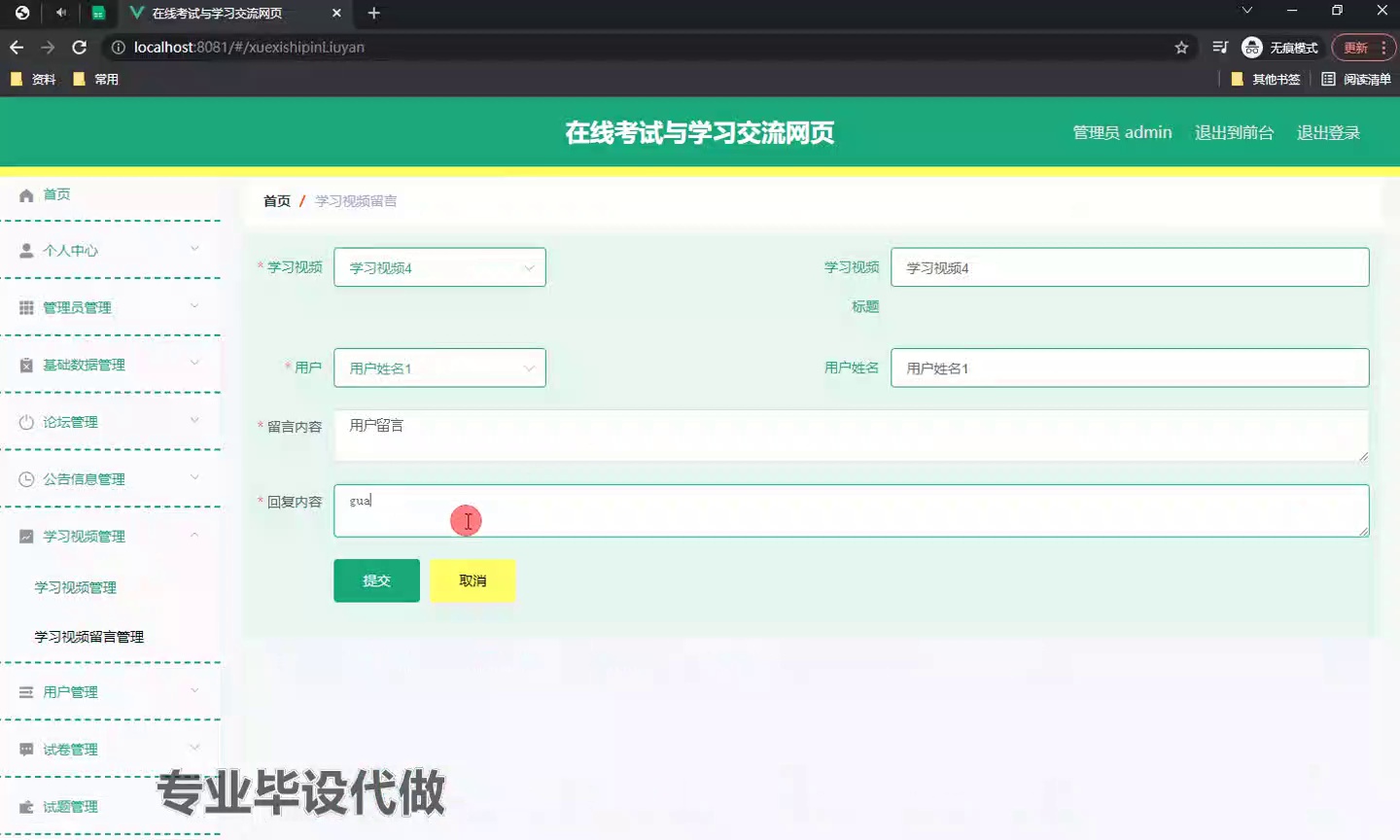Click the 回复内容 text area
This screenshot has width=1400, height=840.
pos(851,510)
